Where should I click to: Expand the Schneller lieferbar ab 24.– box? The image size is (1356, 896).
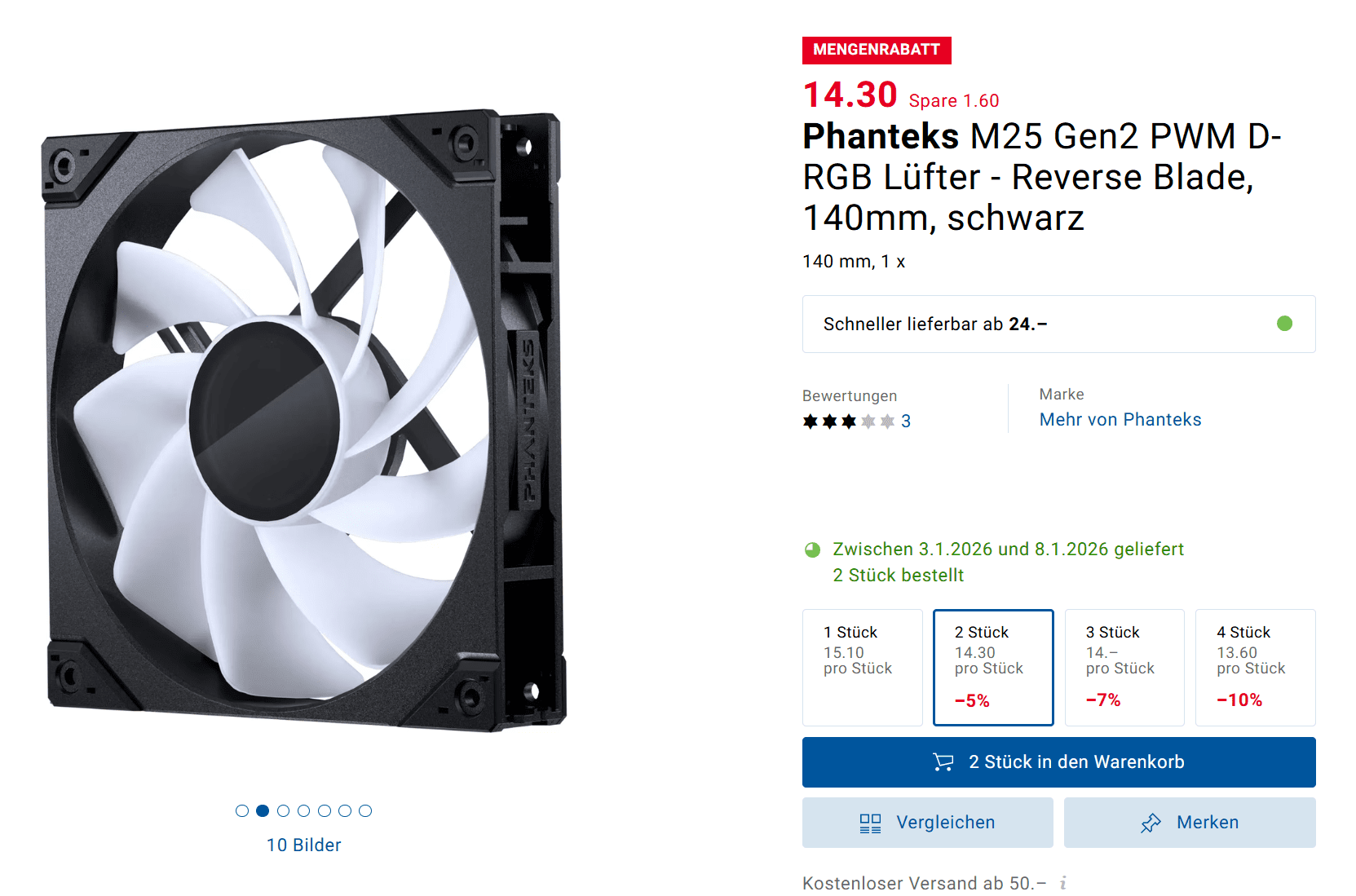tap(1059, 324)
